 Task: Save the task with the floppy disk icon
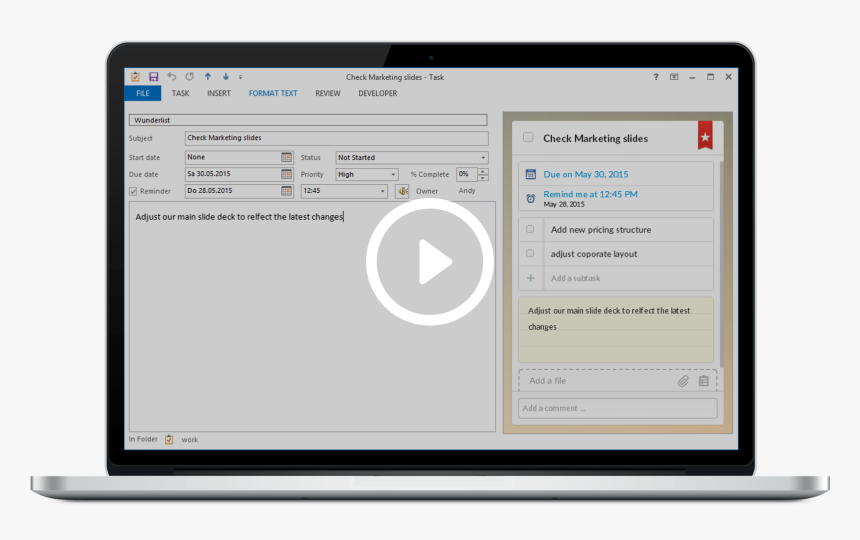click(x=154, y=77)
